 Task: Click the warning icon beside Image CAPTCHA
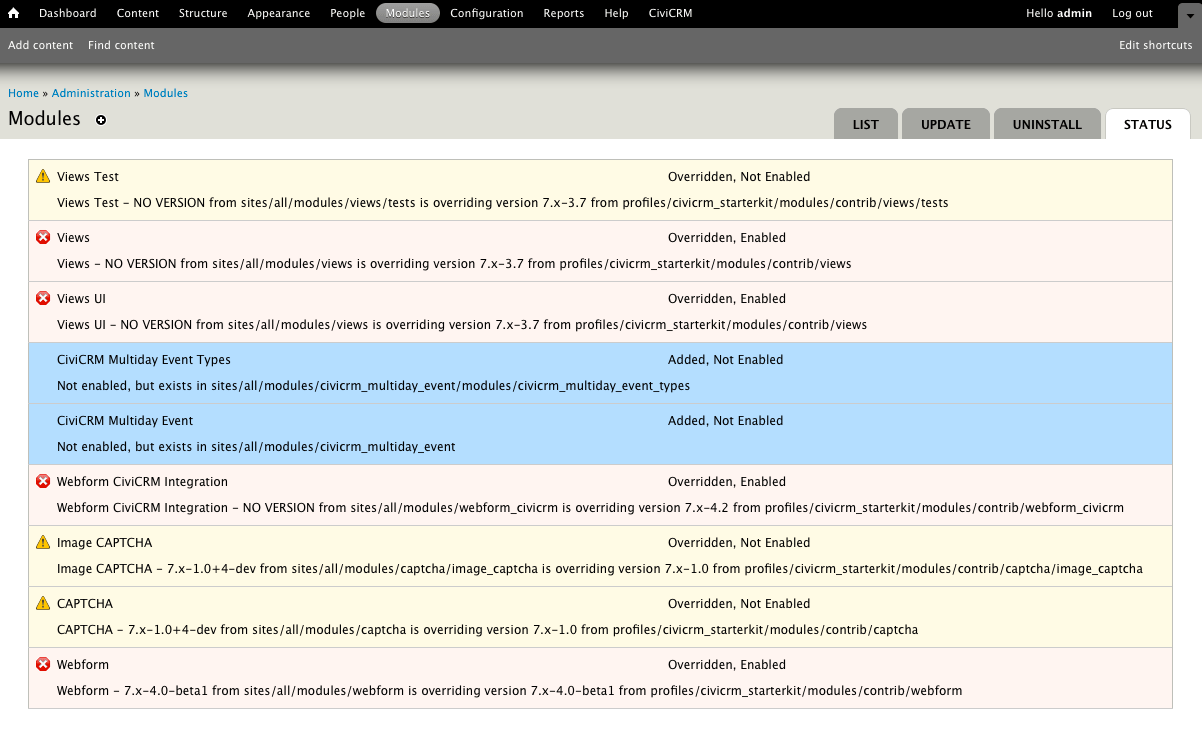(42, 542)
